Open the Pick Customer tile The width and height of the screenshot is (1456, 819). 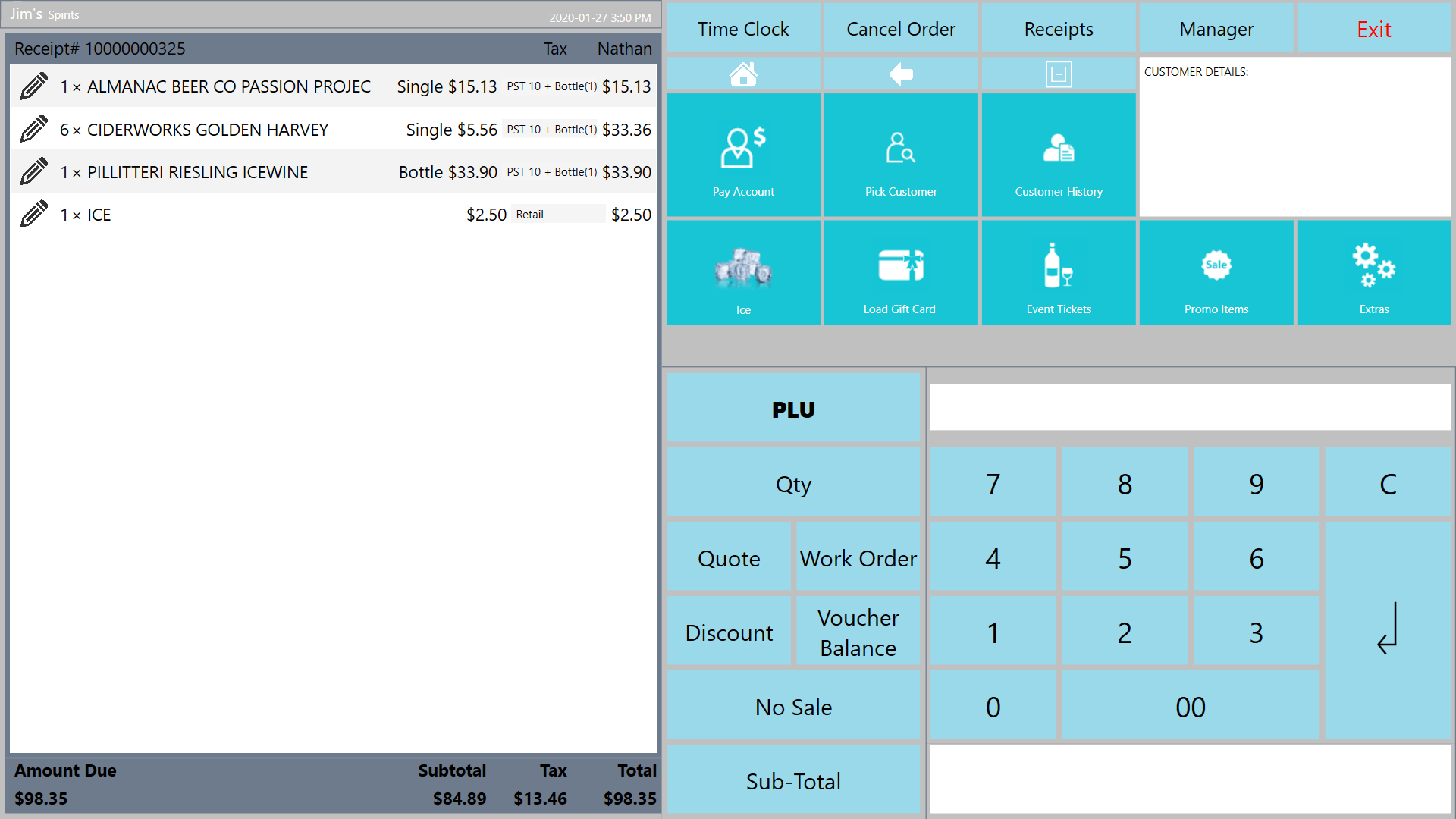pos(901,155)
